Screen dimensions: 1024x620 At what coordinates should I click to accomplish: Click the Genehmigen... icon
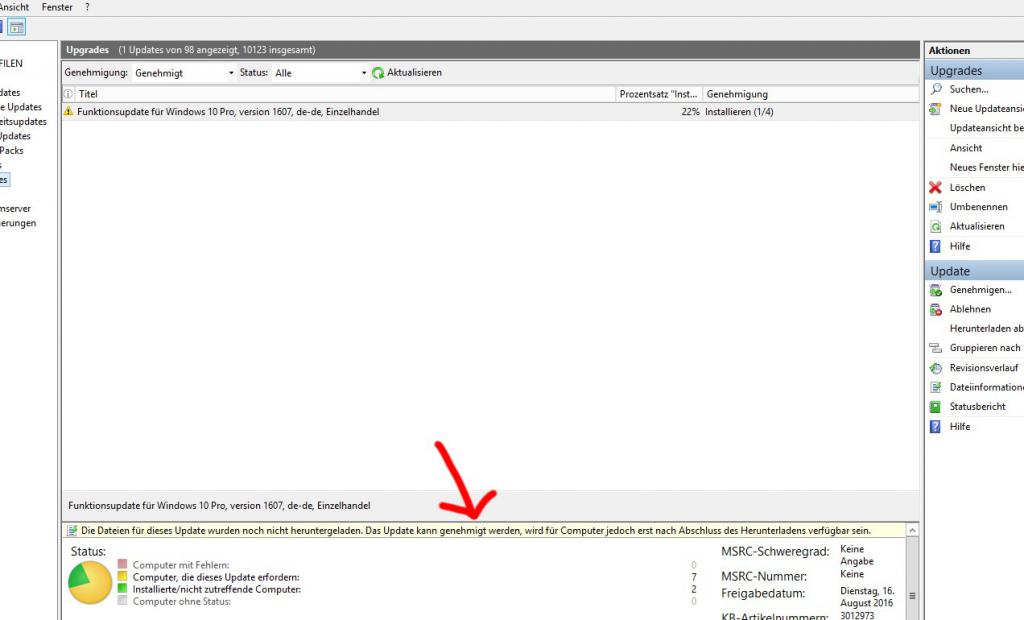coord(936,290)
